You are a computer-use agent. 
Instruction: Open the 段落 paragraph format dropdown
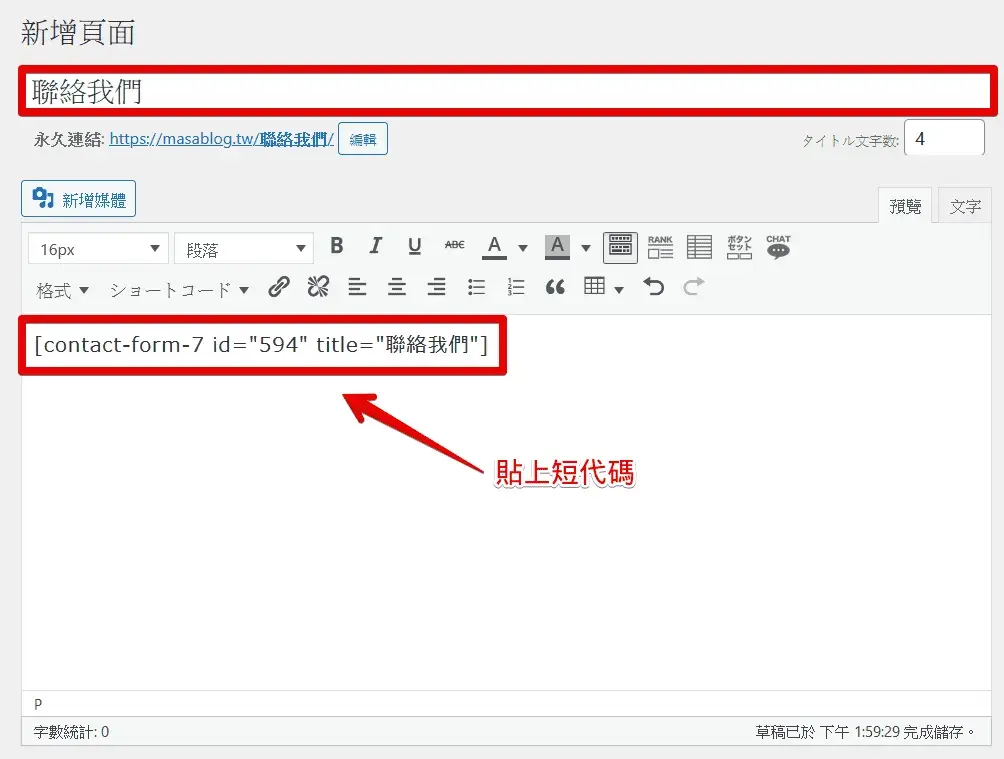(x=244, y=249)
